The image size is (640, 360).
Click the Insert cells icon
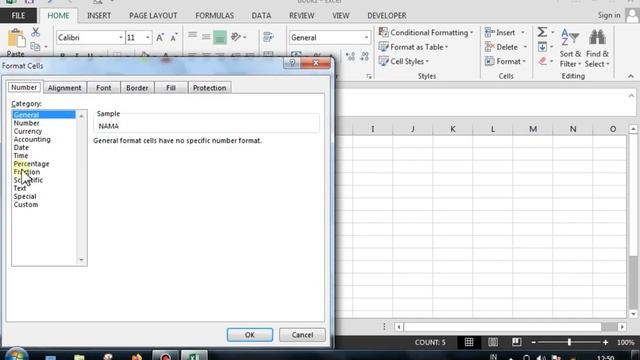pos(489,32)
